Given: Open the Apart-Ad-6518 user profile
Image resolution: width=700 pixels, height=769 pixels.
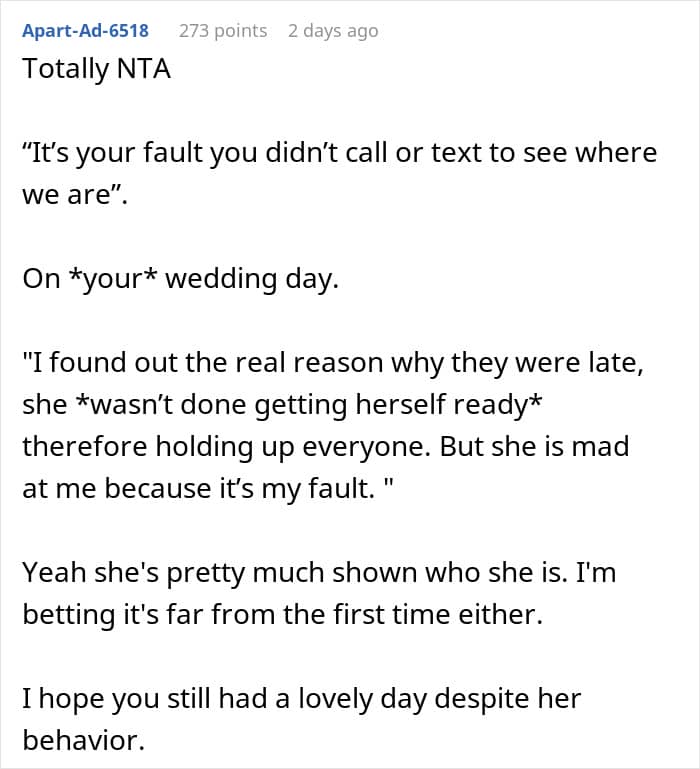Looking at the screenshot, I should click(85, 30).
